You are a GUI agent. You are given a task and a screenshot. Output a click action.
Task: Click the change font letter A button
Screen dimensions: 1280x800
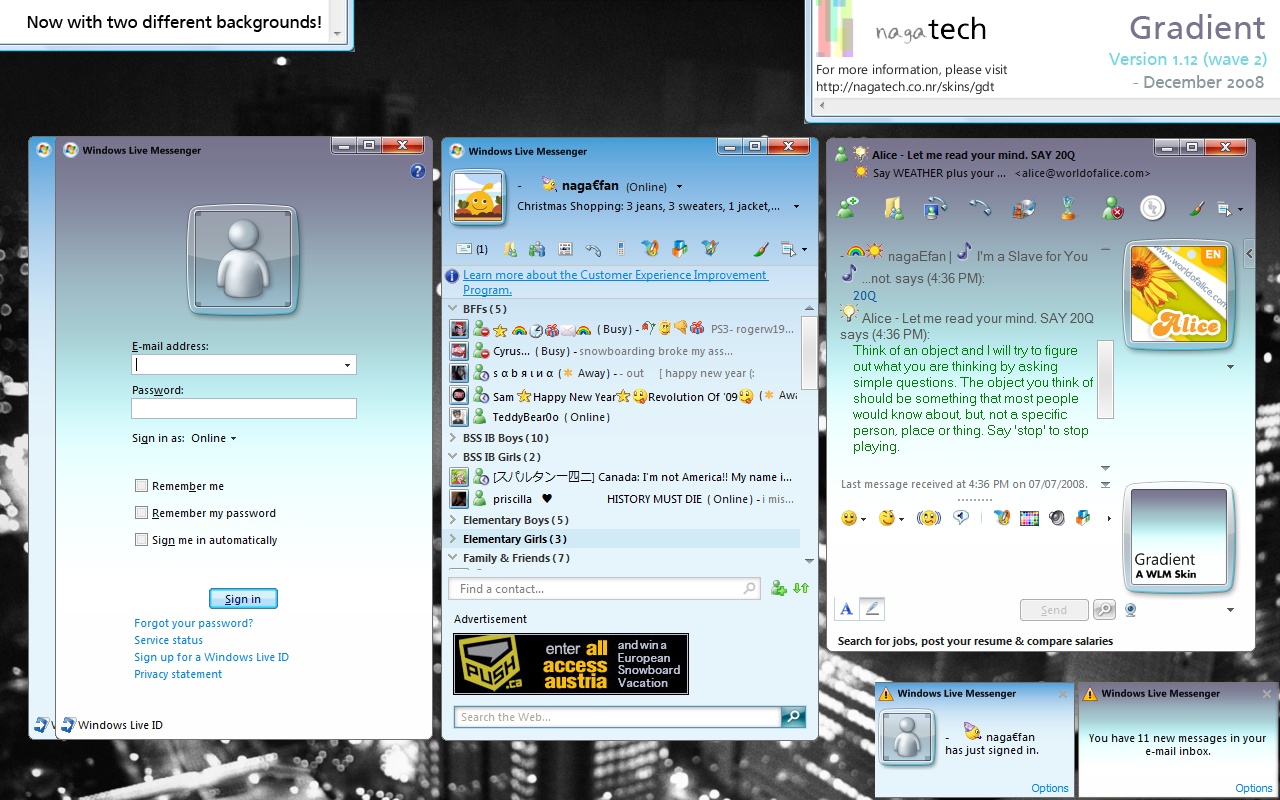tap(846, 608)
